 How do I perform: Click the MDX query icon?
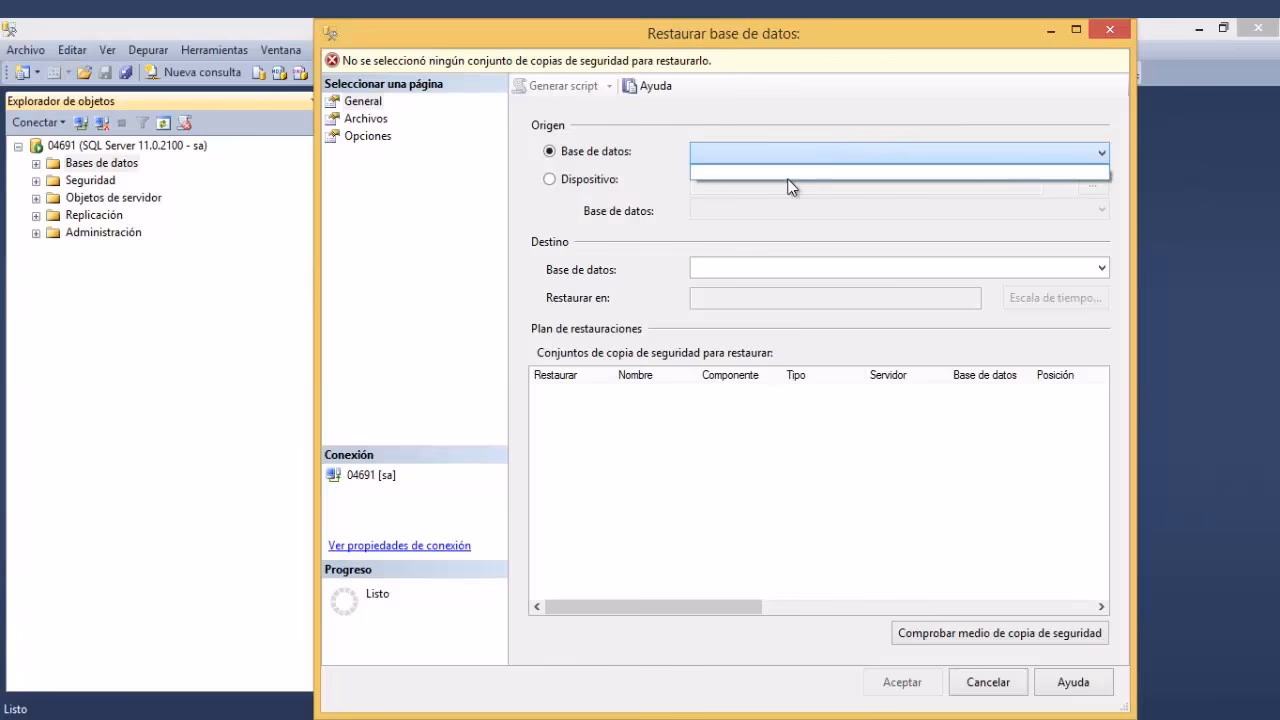tap(279, 72)
